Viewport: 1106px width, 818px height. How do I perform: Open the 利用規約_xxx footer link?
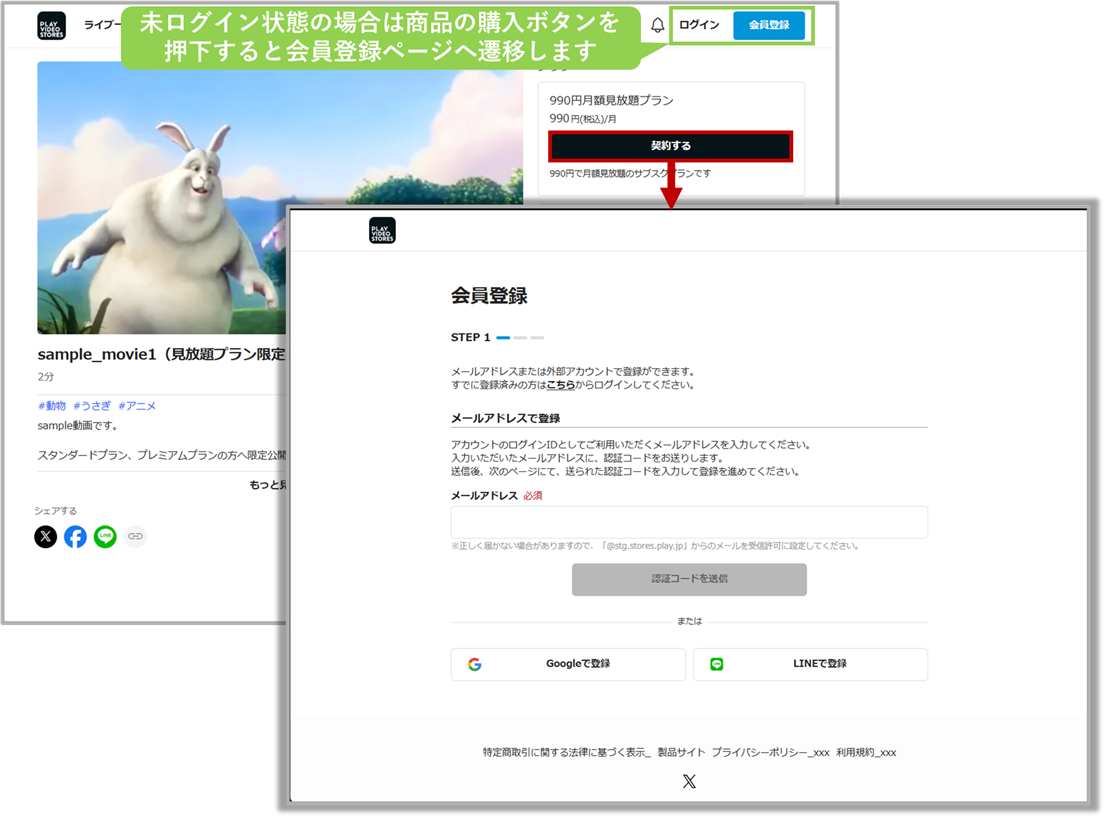[866, 753]
